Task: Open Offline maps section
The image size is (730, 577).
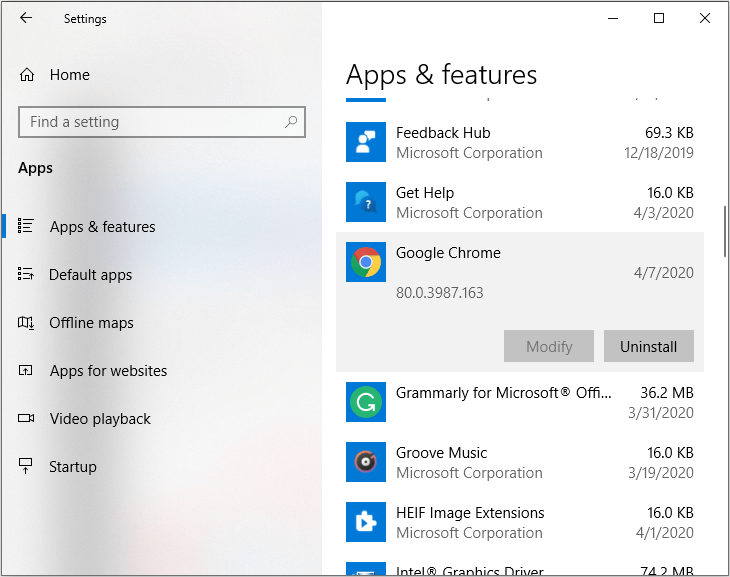Action: point(91,323)
